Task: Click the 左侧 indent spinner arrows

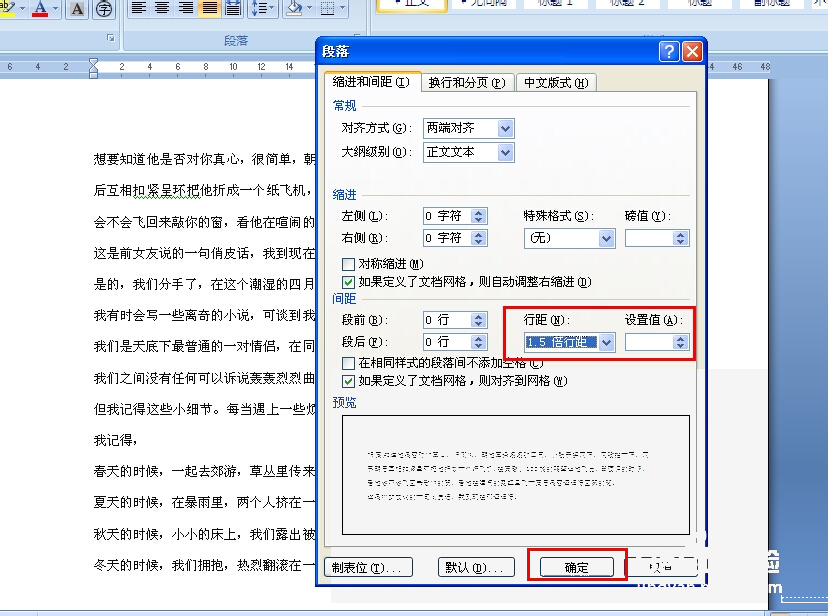Action: (x=478, y=216)
